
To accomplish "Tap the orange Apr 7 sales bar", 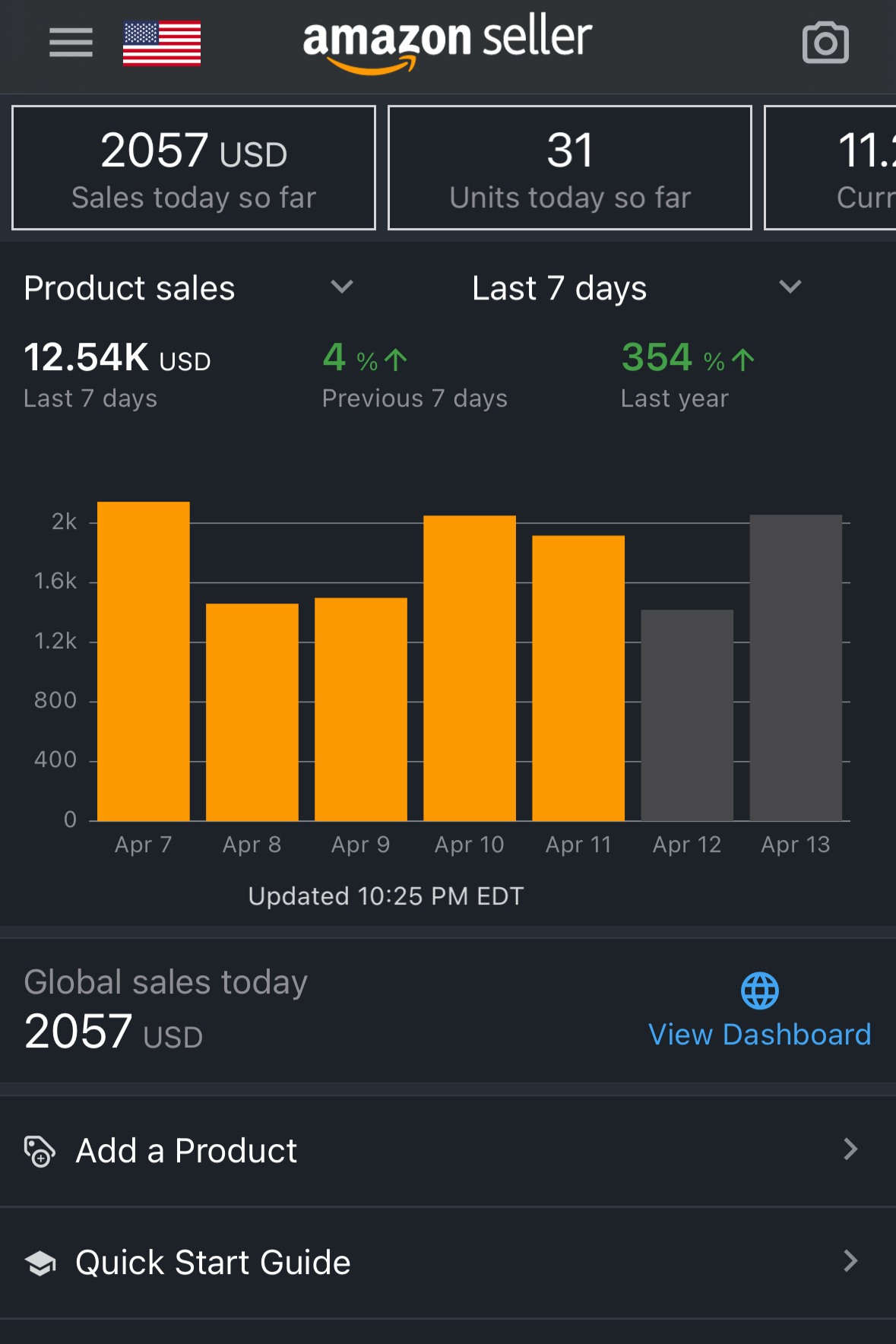I will point(144,661).
